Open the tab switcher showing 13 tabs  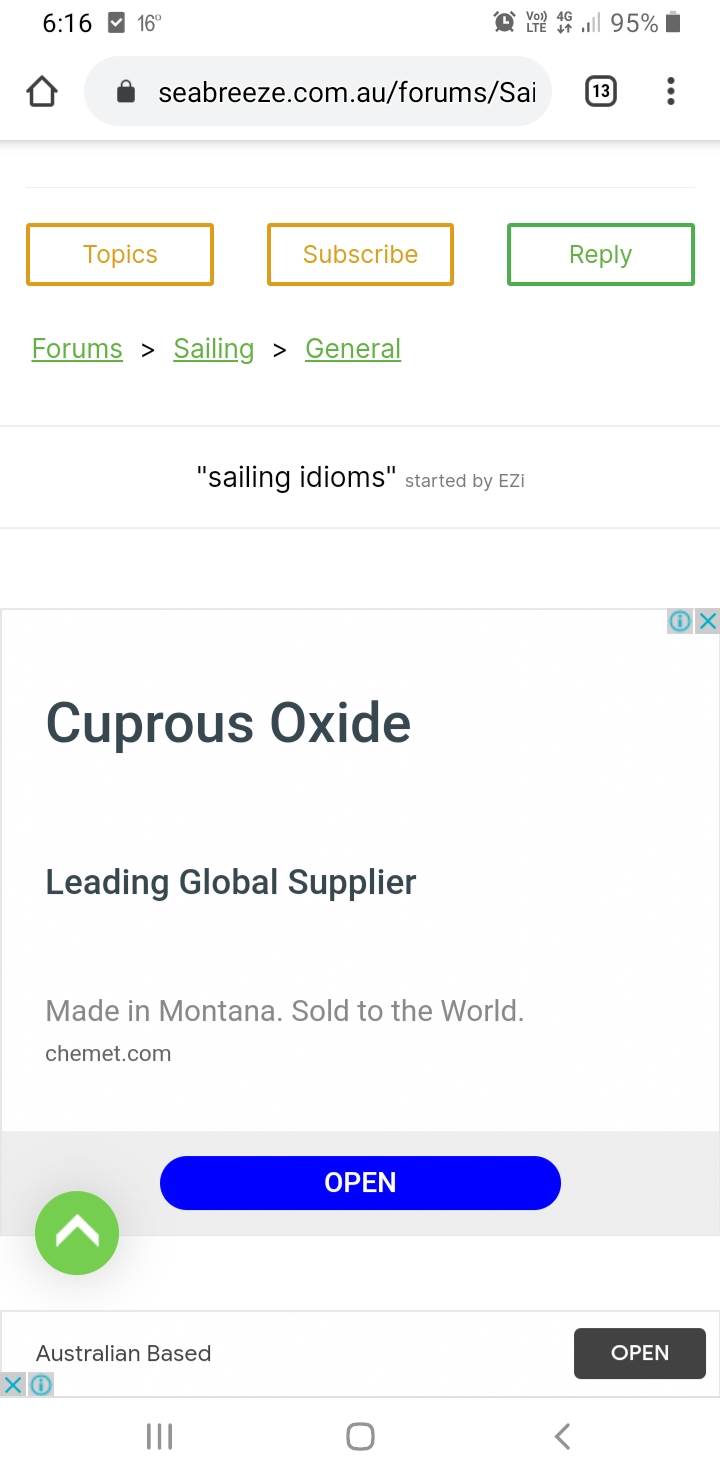tap(600, 92)
